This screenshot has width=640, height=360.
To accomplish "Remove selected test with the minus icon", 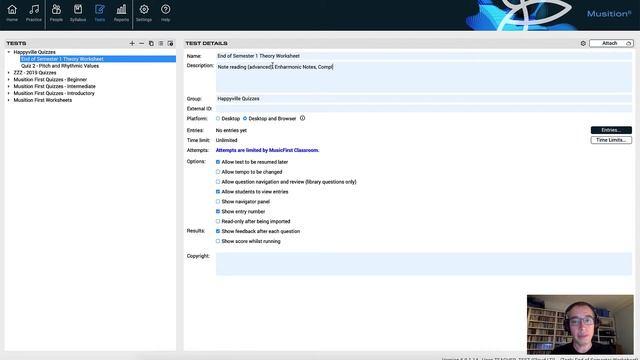I will (x=142, y=43).
